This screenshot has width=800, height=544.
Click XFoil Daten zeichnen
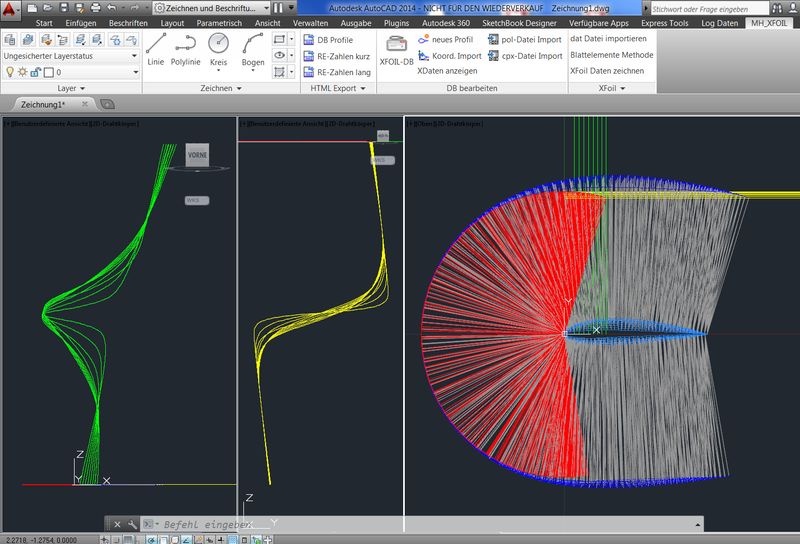pos(607,71)
